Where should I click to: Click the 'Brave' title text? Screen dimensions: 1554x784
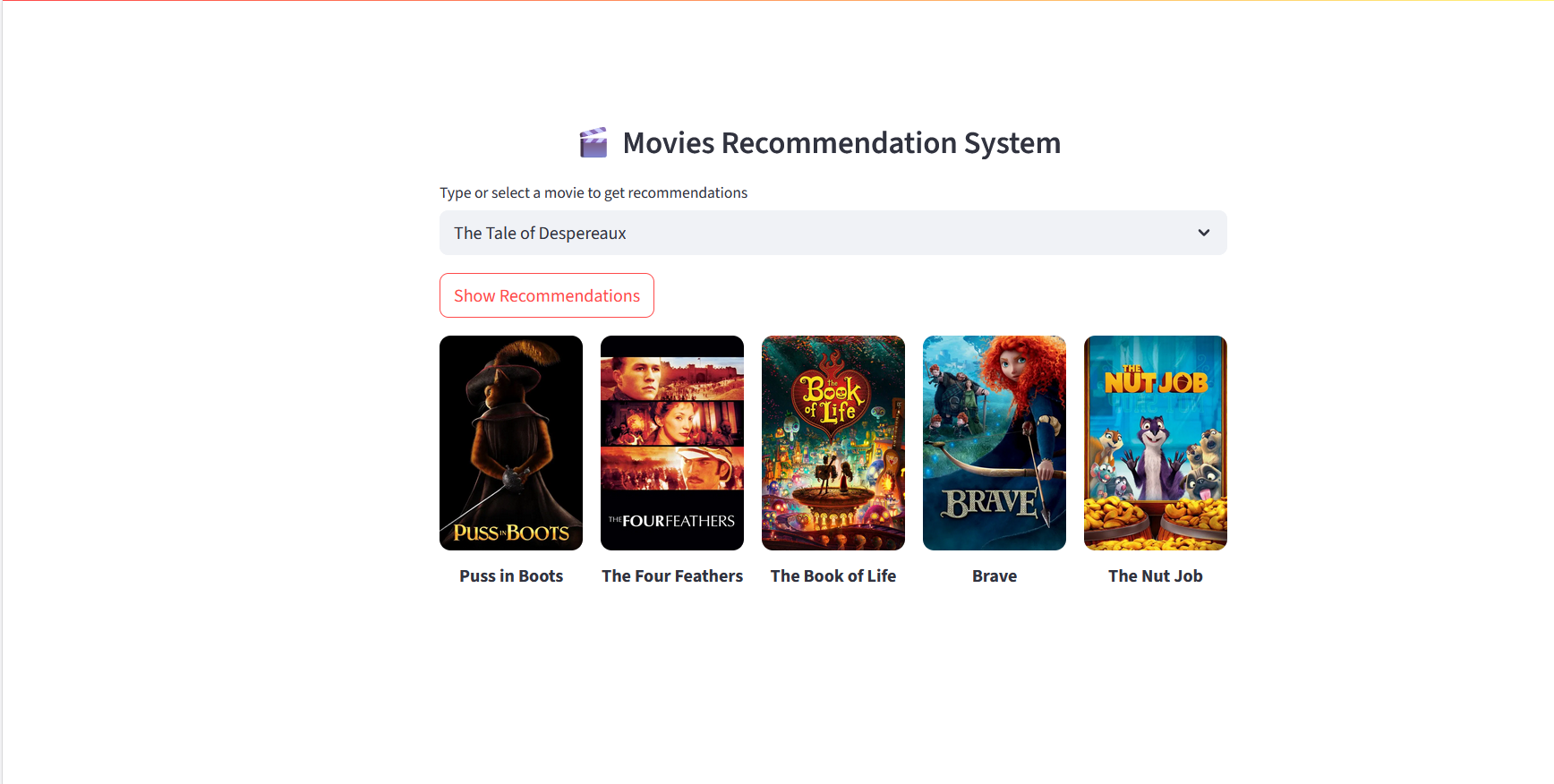(995, 576)
